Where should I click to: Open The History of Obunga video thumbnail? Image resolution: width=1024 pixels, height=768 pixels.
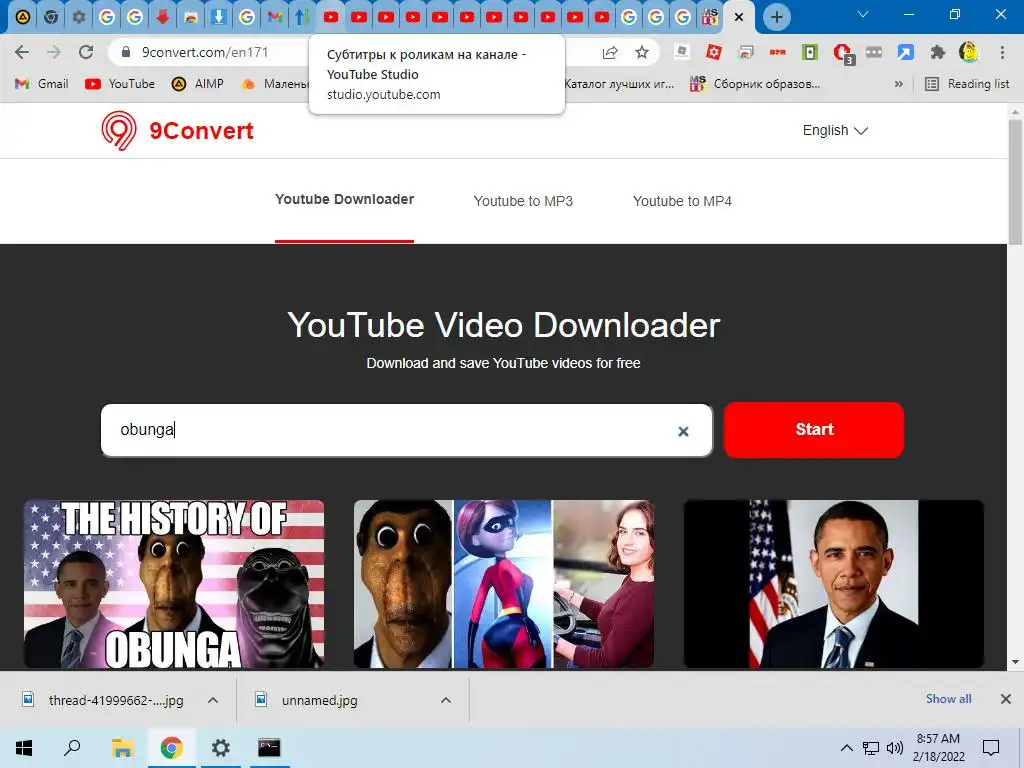(174, 584)
